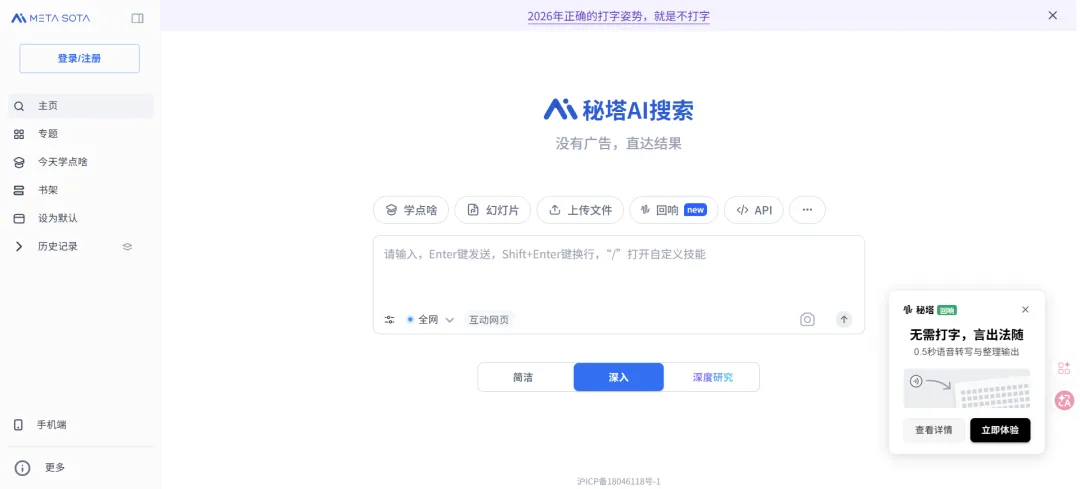
Task: Click 查看详情 in the popup
Action: [933, 430]
